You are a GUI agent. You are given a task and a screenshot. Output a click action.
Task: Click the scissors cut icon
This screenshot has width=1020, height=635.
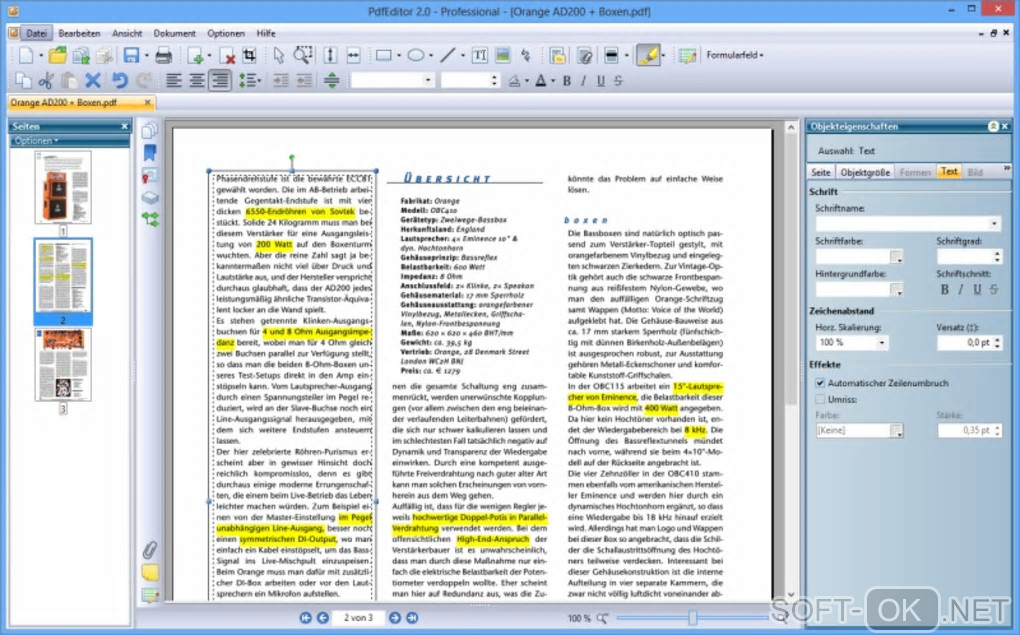point(46,81)
